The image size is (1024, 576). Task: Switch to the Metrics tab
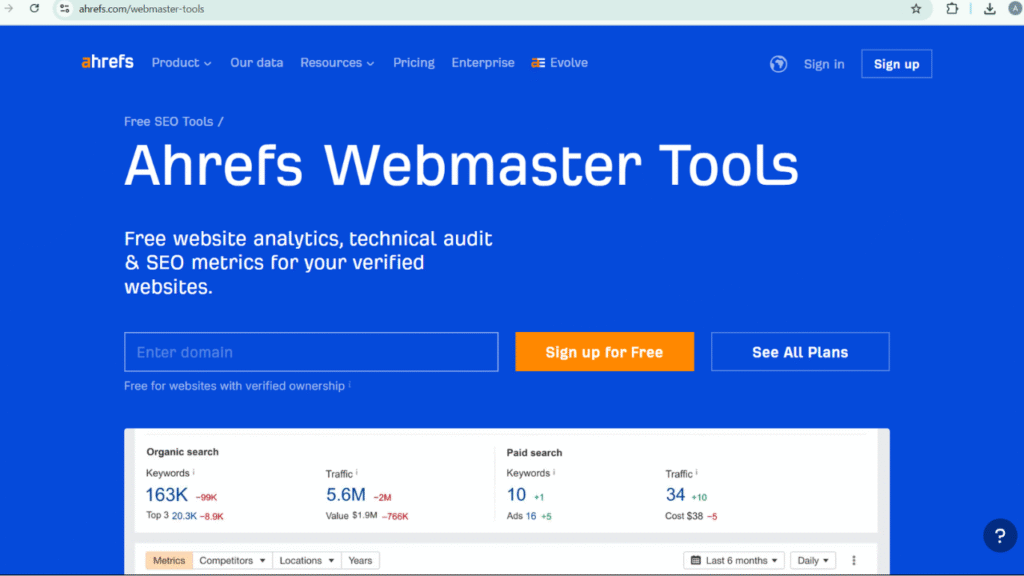pos(168,560)
